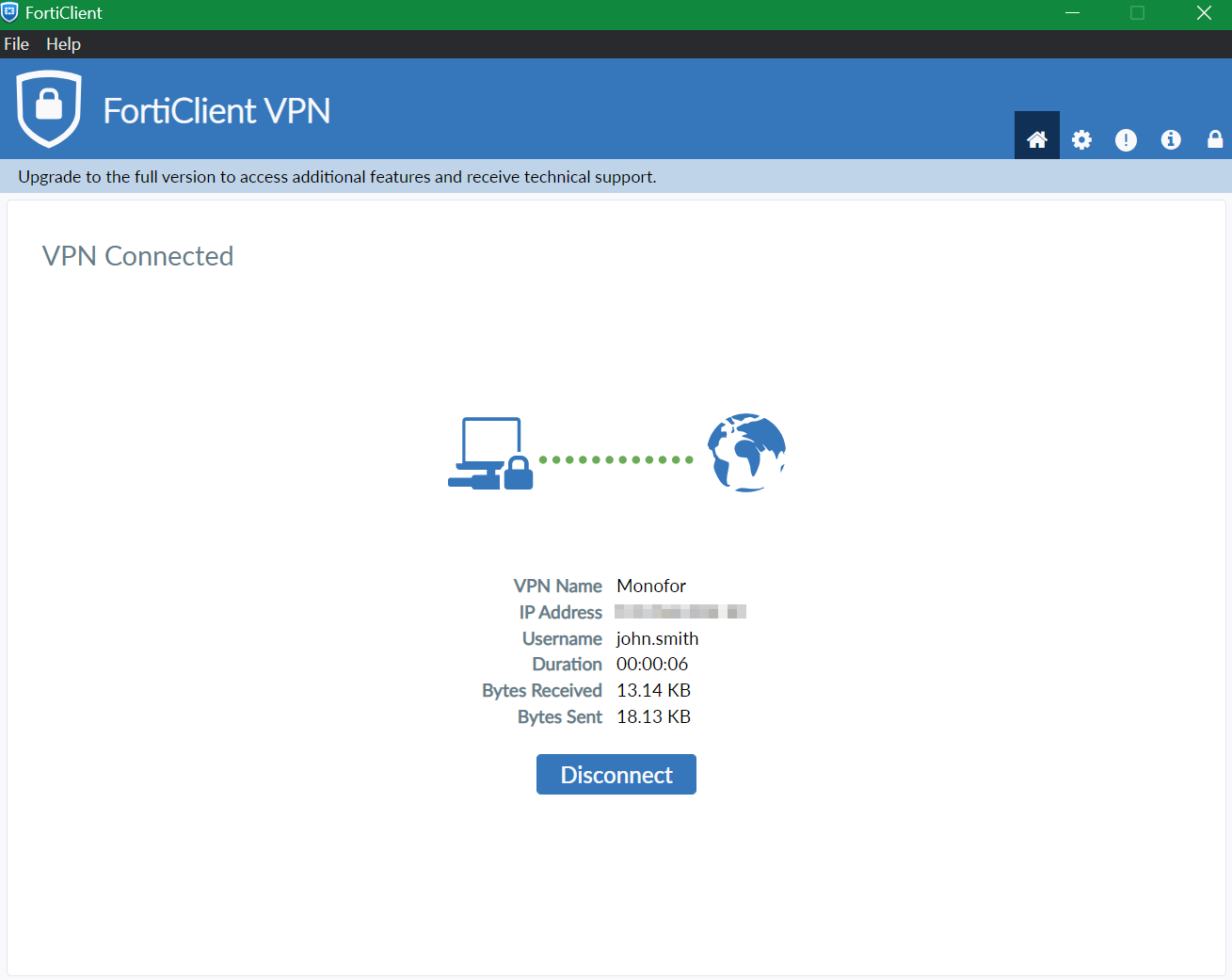
Task: Click the upgrade to full version banner
Action: [x=337, y=177]
